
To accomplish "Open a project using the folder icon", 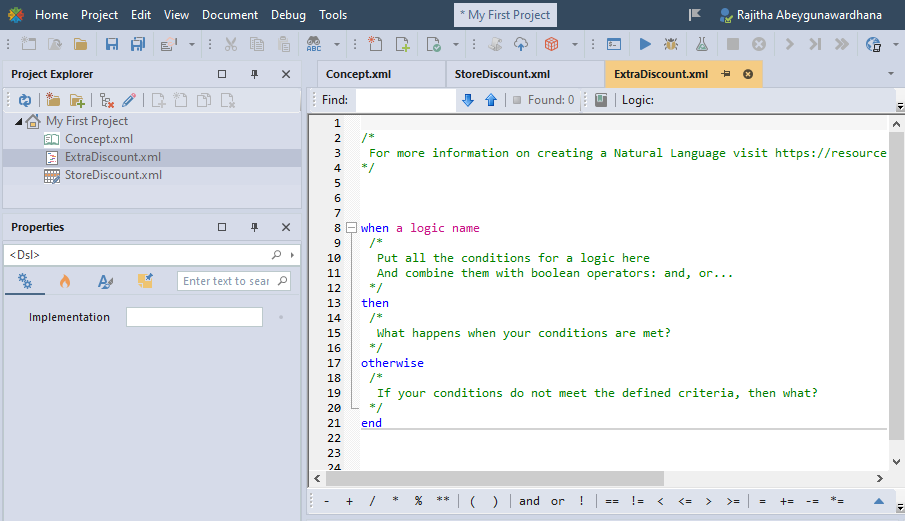I will click(x=80, y=44).
